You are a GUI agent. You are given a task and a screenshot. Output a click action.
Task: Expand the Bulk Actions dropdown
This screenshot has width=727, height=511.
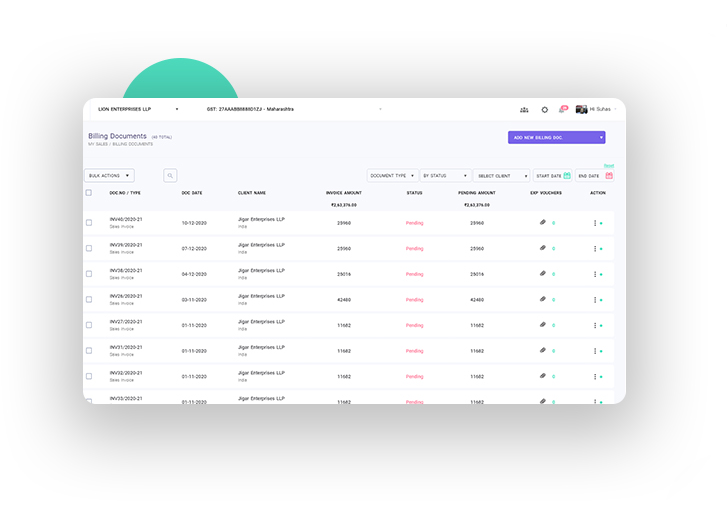[109, 175]
